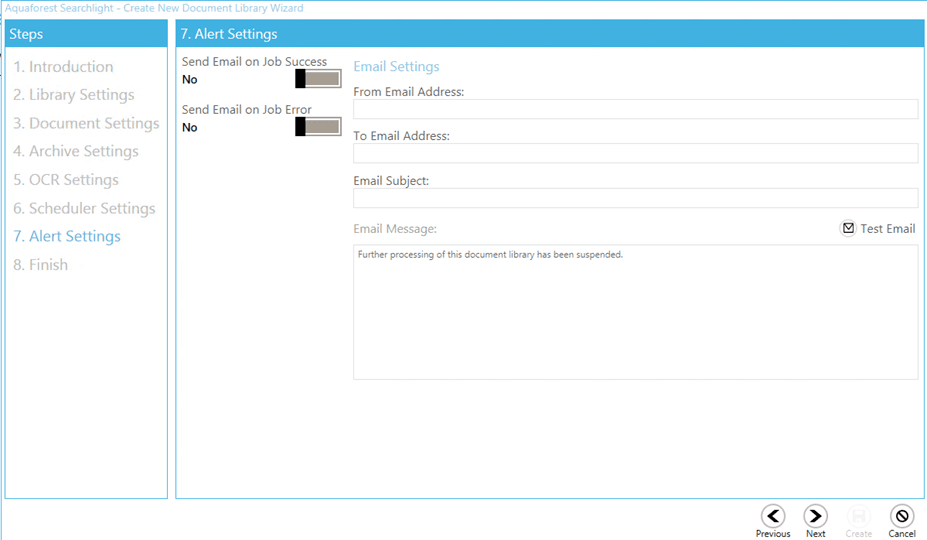This screenshot has width=927, height=540.
Task: Click the Cancel circle icon
Action: click(902, 516)
